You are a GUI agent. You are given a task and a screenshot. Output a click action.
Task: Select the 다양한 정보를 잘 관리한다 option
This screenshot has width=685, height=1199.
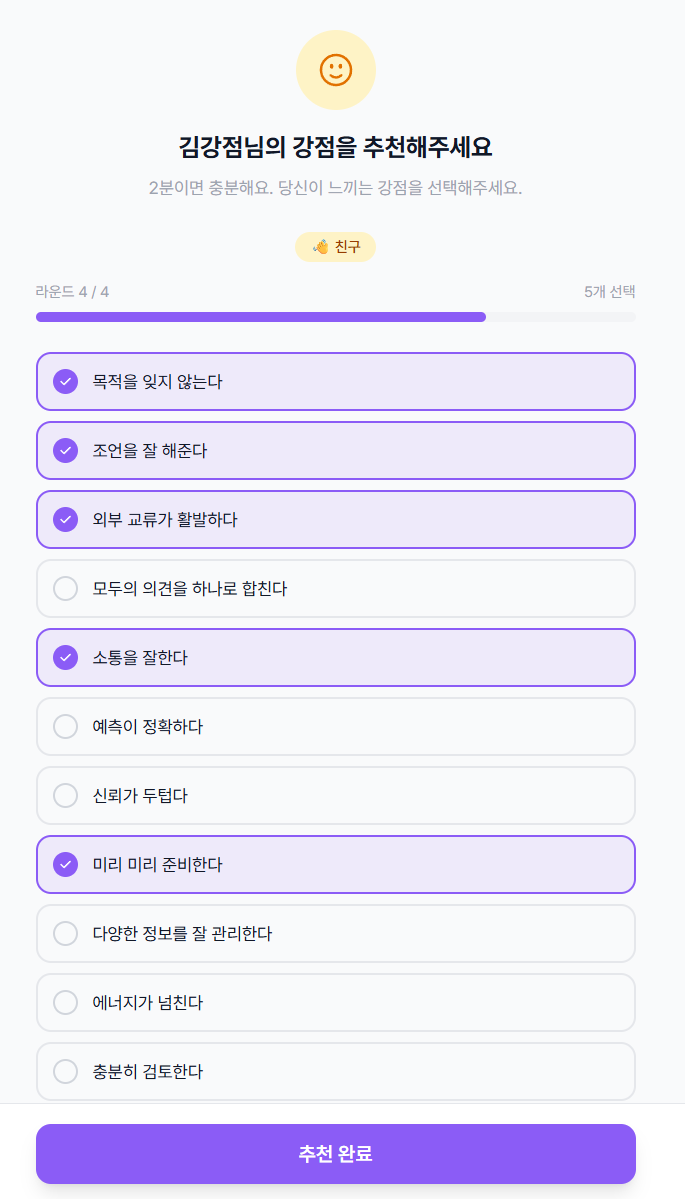click(x=336, y=933)
